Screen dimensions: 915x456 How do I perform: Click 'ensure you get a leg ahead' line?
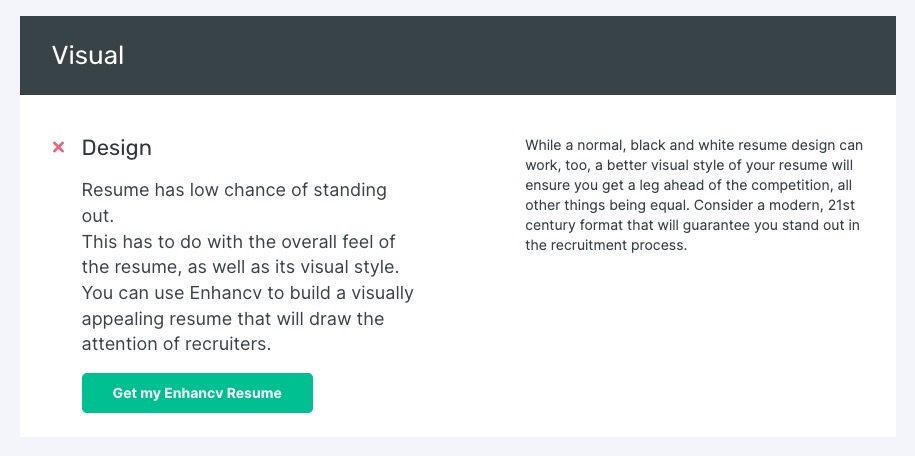coord(689,185)
